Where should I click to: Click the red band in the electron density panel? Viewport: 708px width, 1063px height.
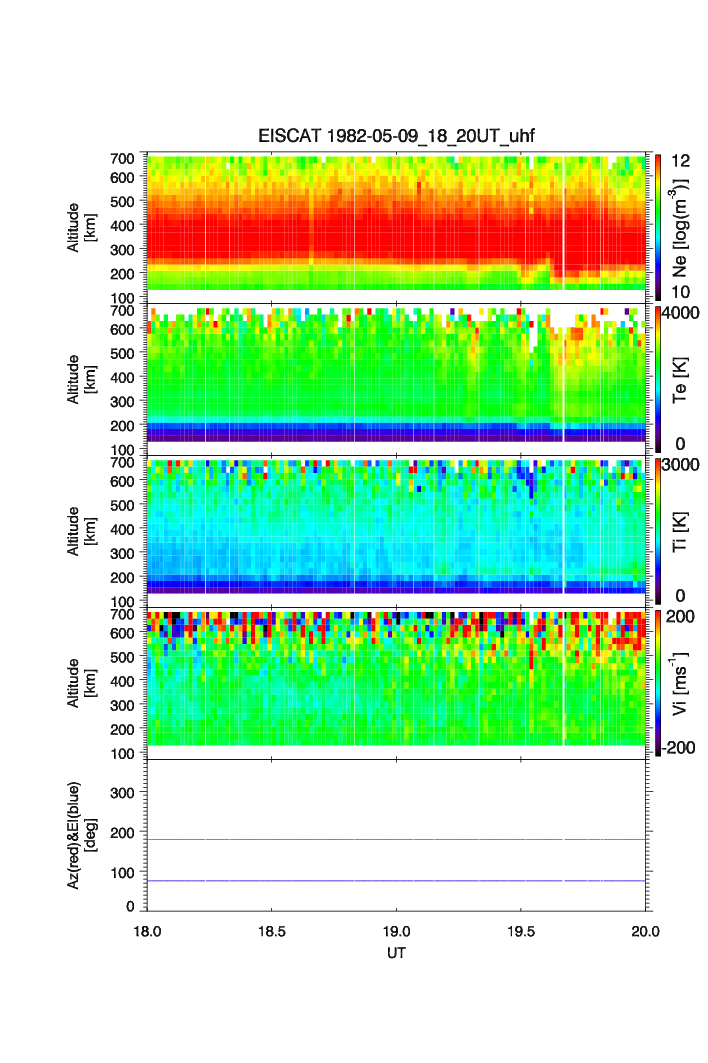click(x=396, y=240)
